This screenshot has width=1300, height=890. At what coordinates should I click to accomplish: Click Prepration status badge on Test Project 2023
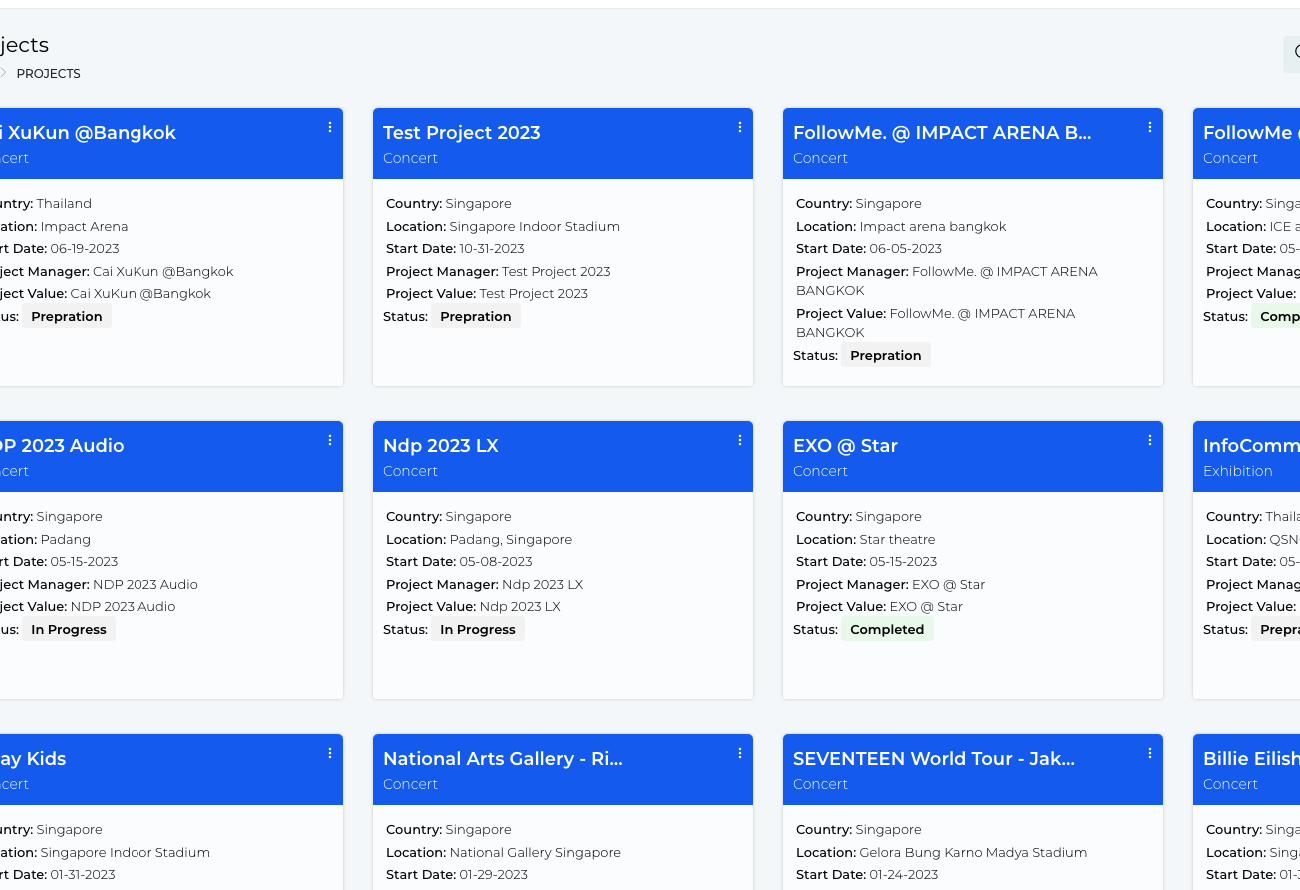pyautogui.click(x=475, y=317)
